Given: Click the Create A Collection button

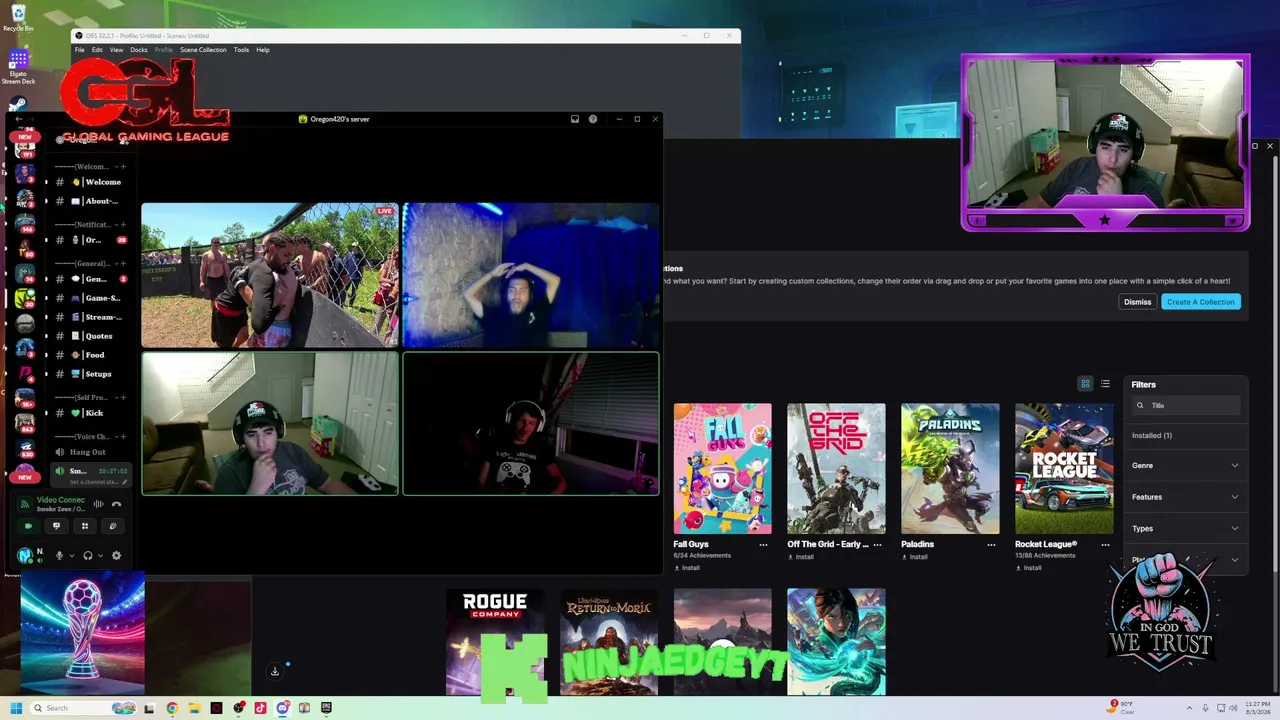Looking at the screenshot, I should (1201, 302).
